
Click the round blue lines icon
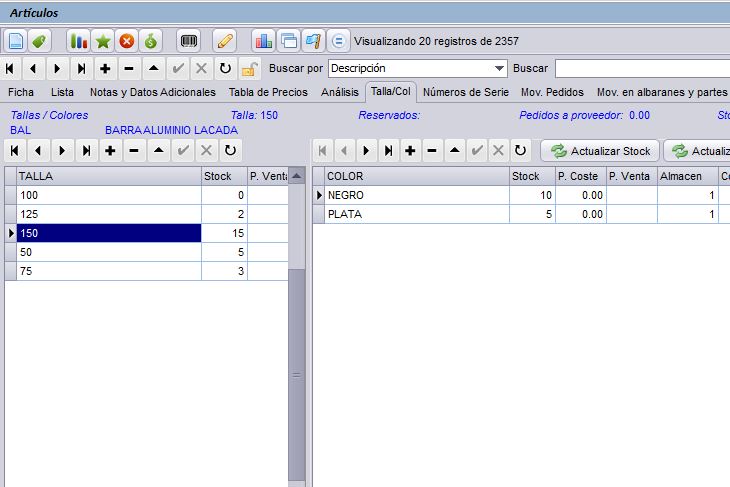(x=338, y=41)
